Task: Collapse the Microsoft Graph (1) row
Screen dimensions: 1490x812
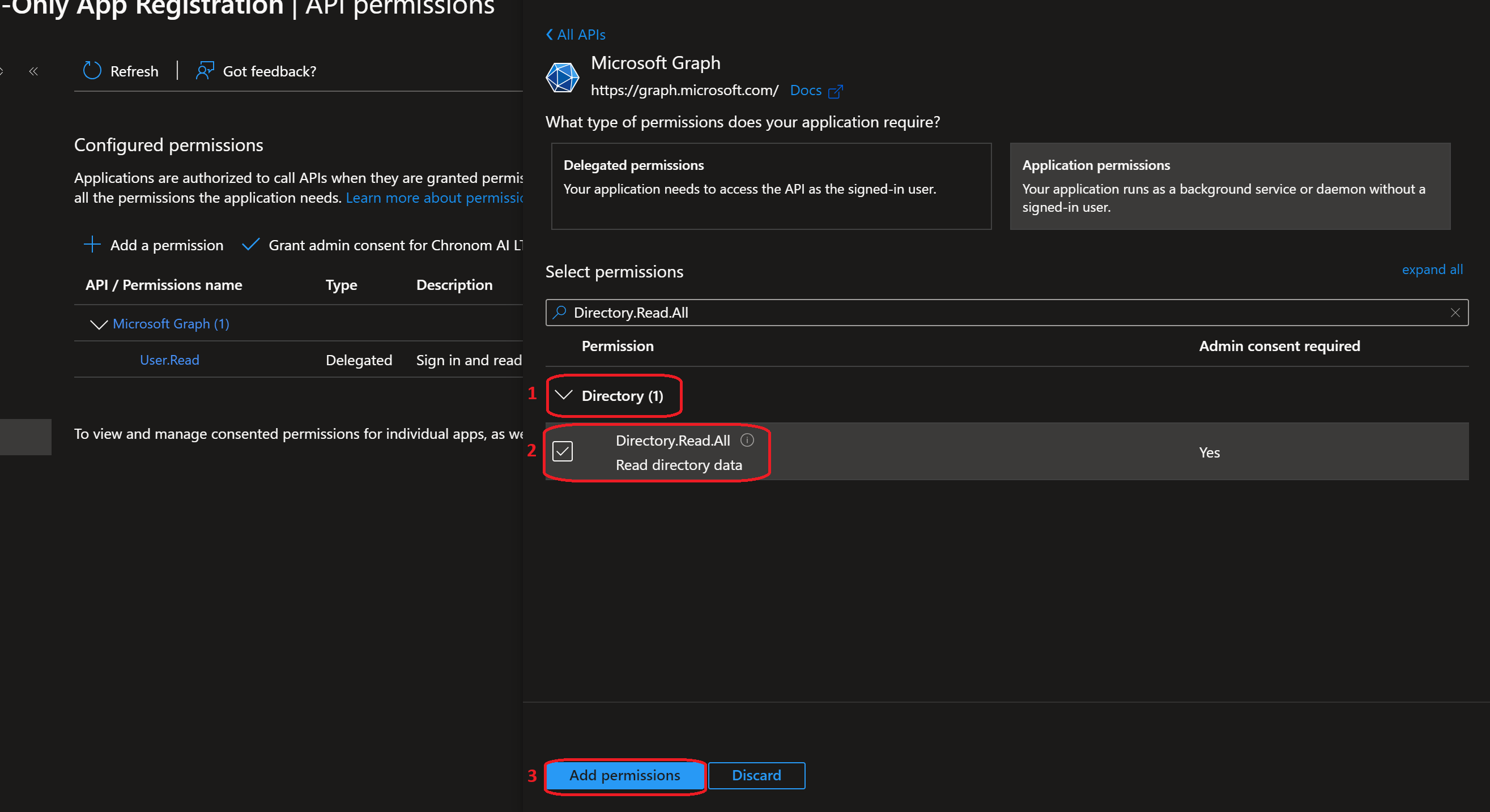Action: [99, 324]
